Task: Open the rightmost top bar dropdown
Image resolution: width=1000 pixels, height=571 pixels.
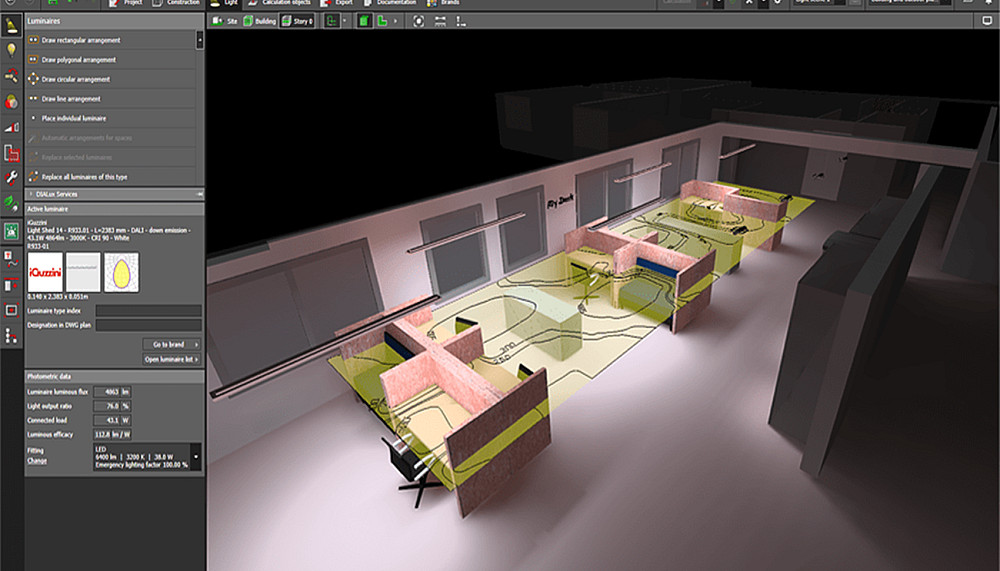Action: [910, 3]
